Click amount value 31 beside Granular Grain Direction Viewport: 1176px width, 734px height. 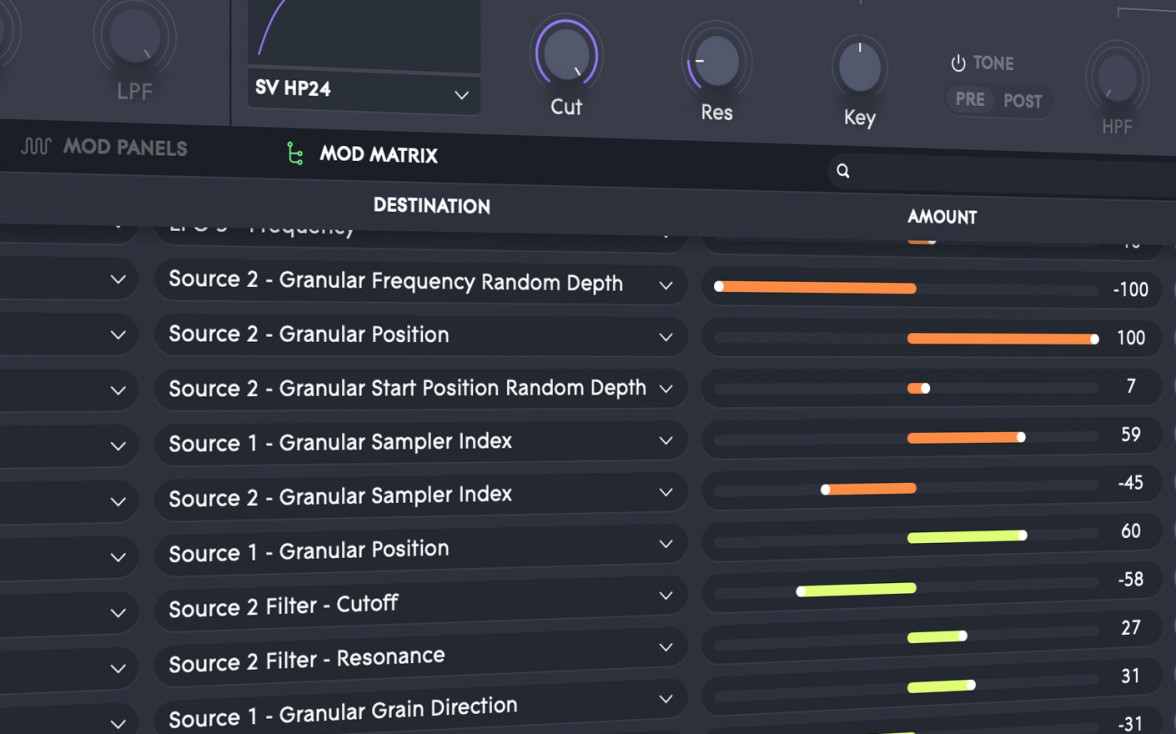1130,676
